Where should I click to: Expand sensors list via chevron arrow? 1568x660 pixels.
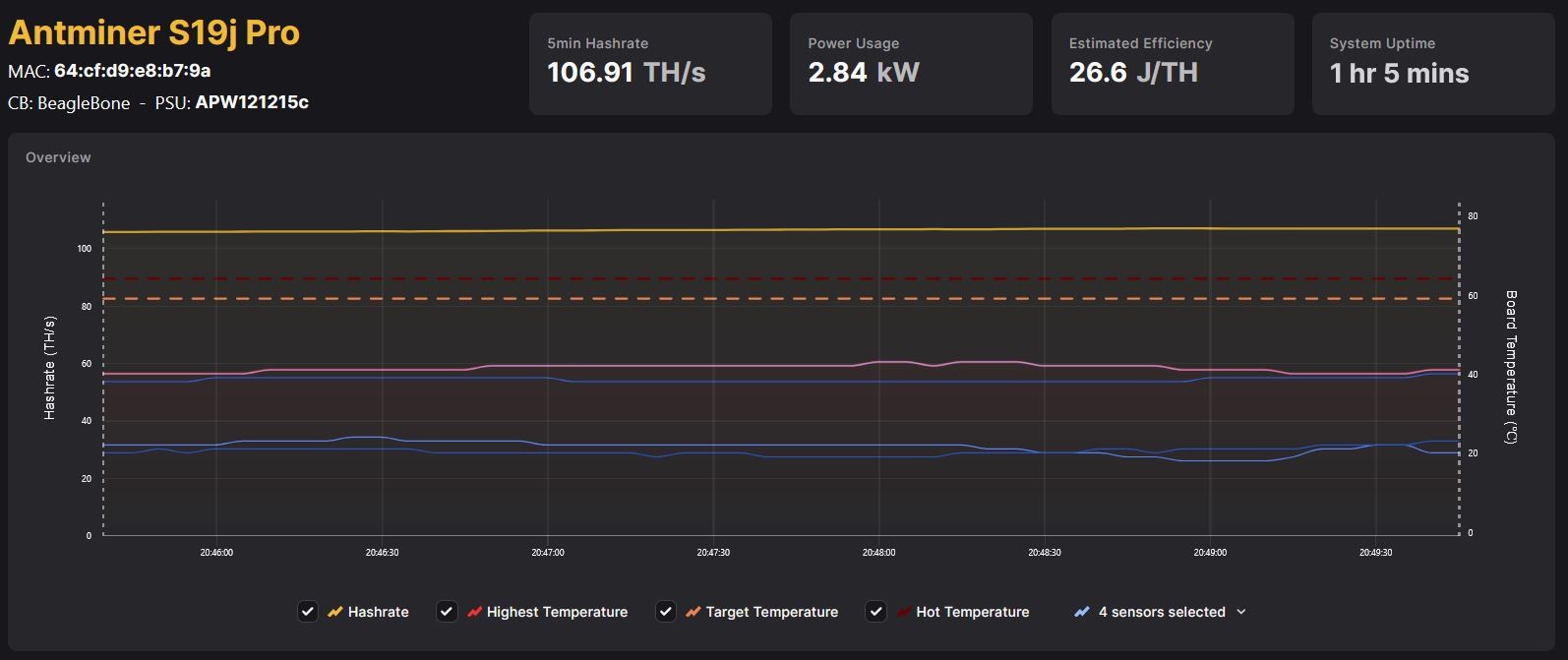[x=1241, y=612]
